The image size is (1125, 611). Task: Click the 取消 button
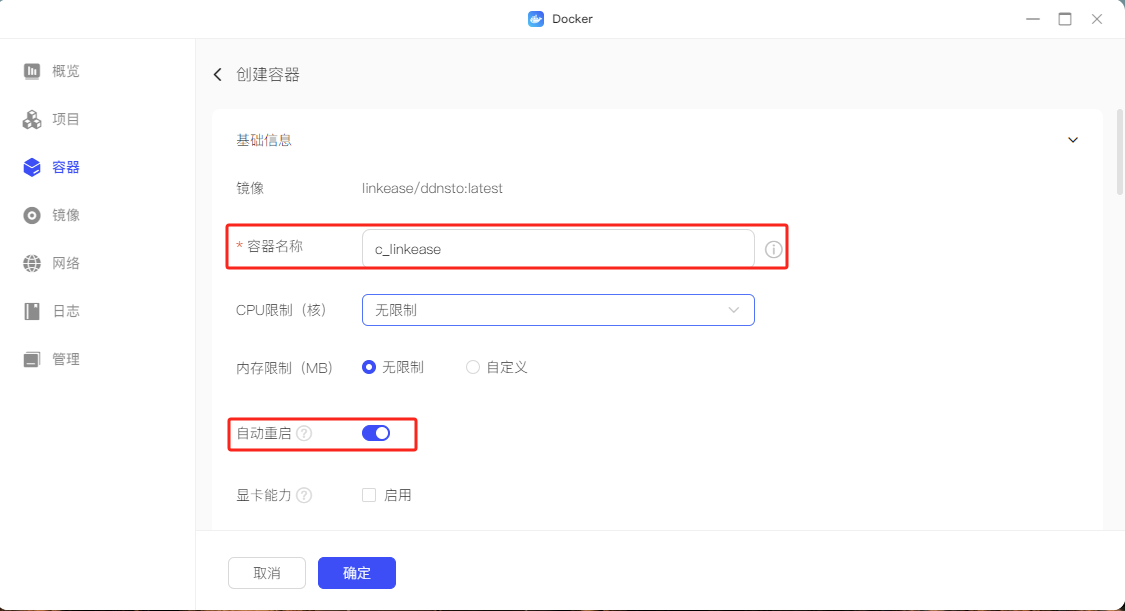click(267, 573)
